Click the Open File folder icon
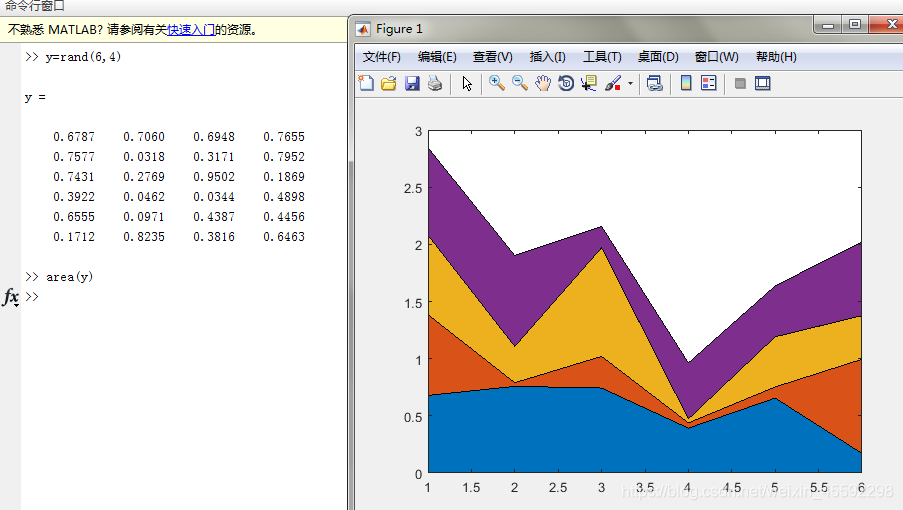The height and width of the screenshot is (510, 903). [x=389, y=84]
